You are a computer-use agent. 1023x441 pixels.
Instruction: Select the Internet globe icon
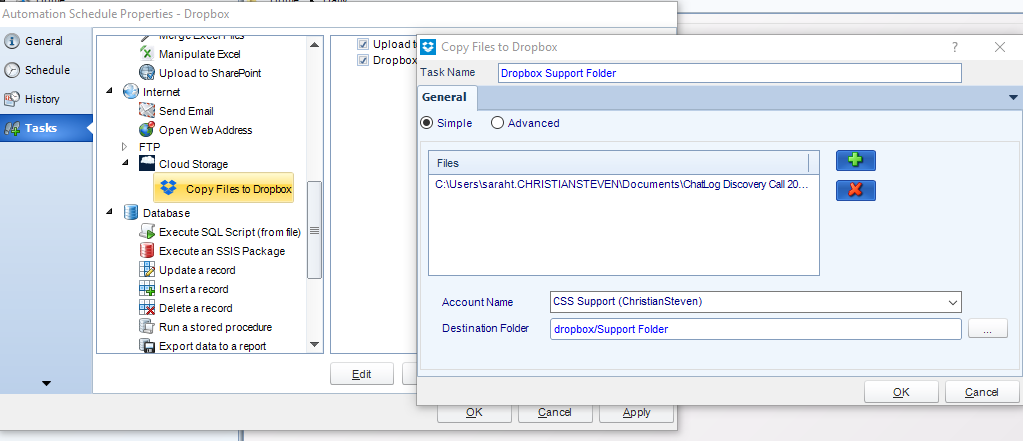pyautogui.click(x=130, y=92)
